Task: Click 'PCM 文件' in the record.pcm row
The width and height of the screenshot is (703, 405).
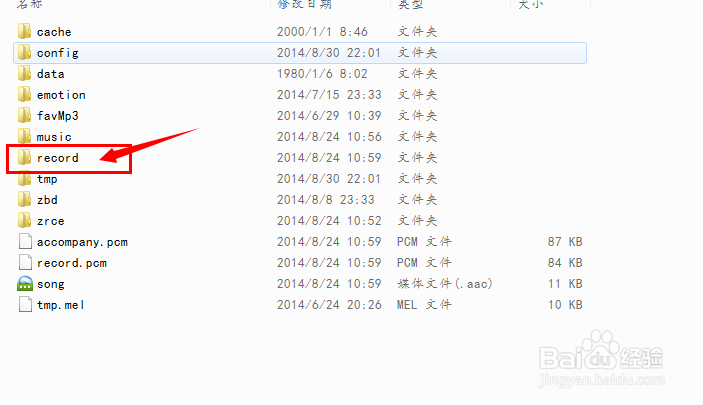Action: (424, 263)
